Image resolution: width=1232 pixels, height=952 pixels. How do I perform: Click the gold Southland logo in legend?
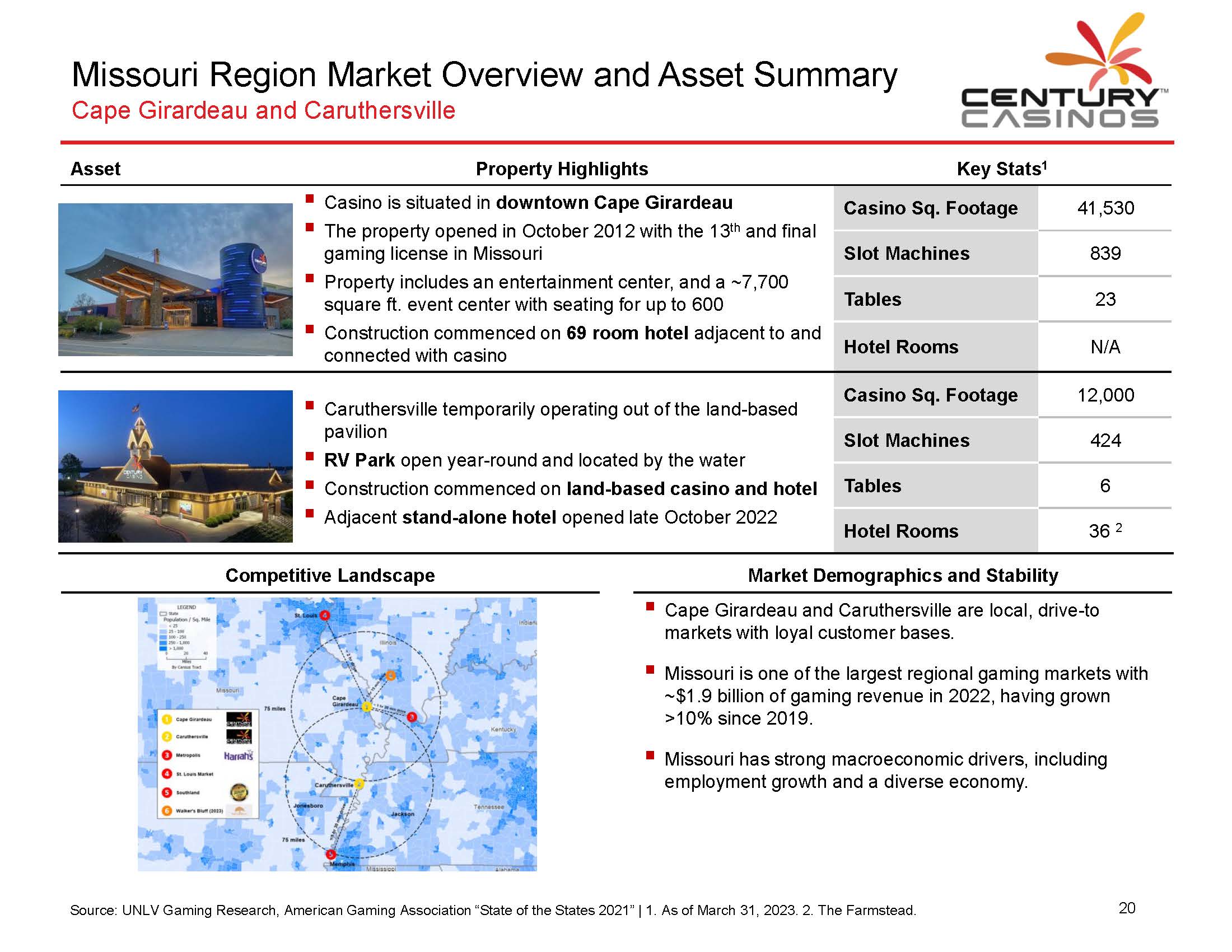239,792
